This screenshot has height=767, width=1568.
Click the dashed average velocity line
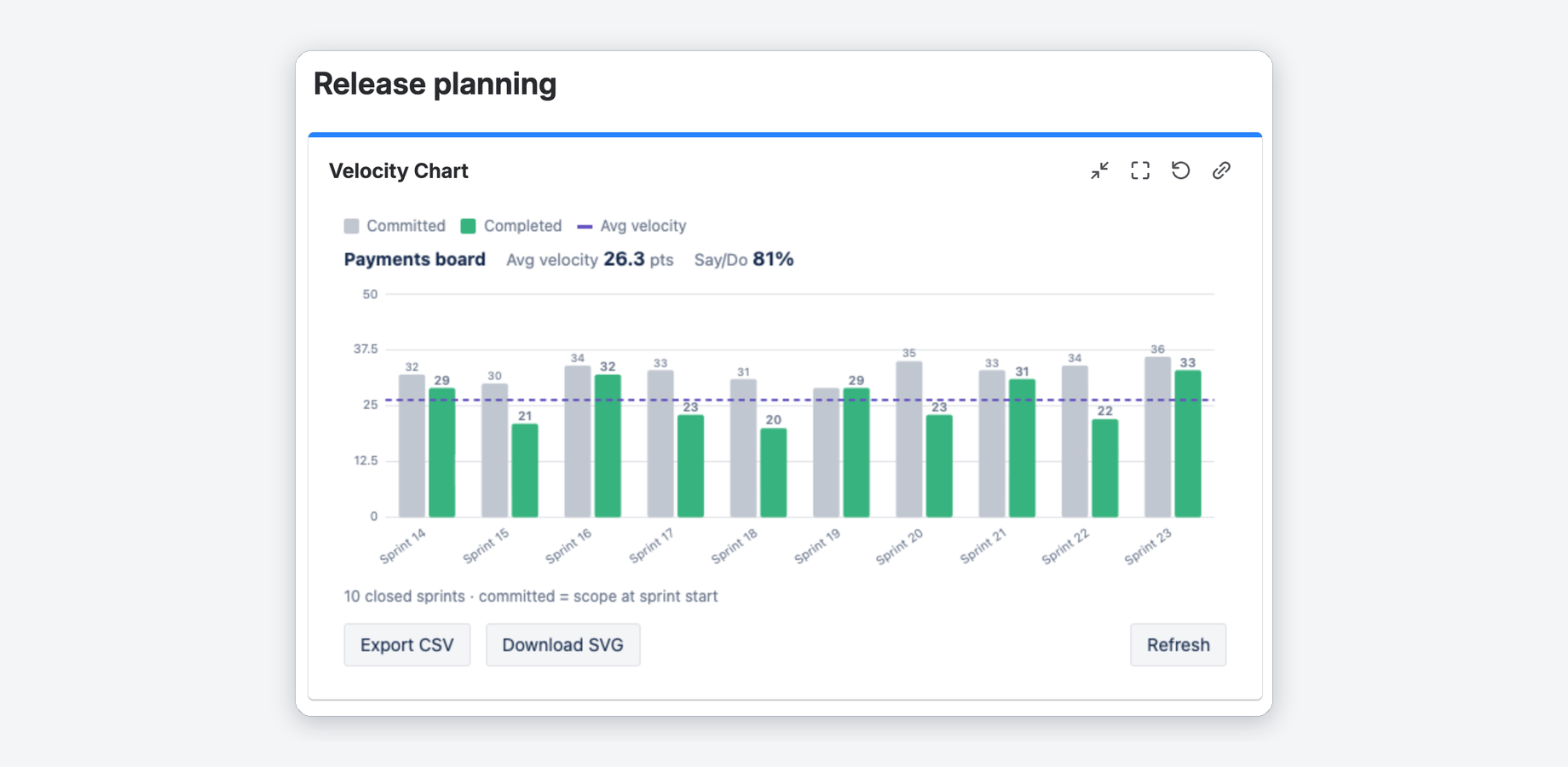click(801, 400)
